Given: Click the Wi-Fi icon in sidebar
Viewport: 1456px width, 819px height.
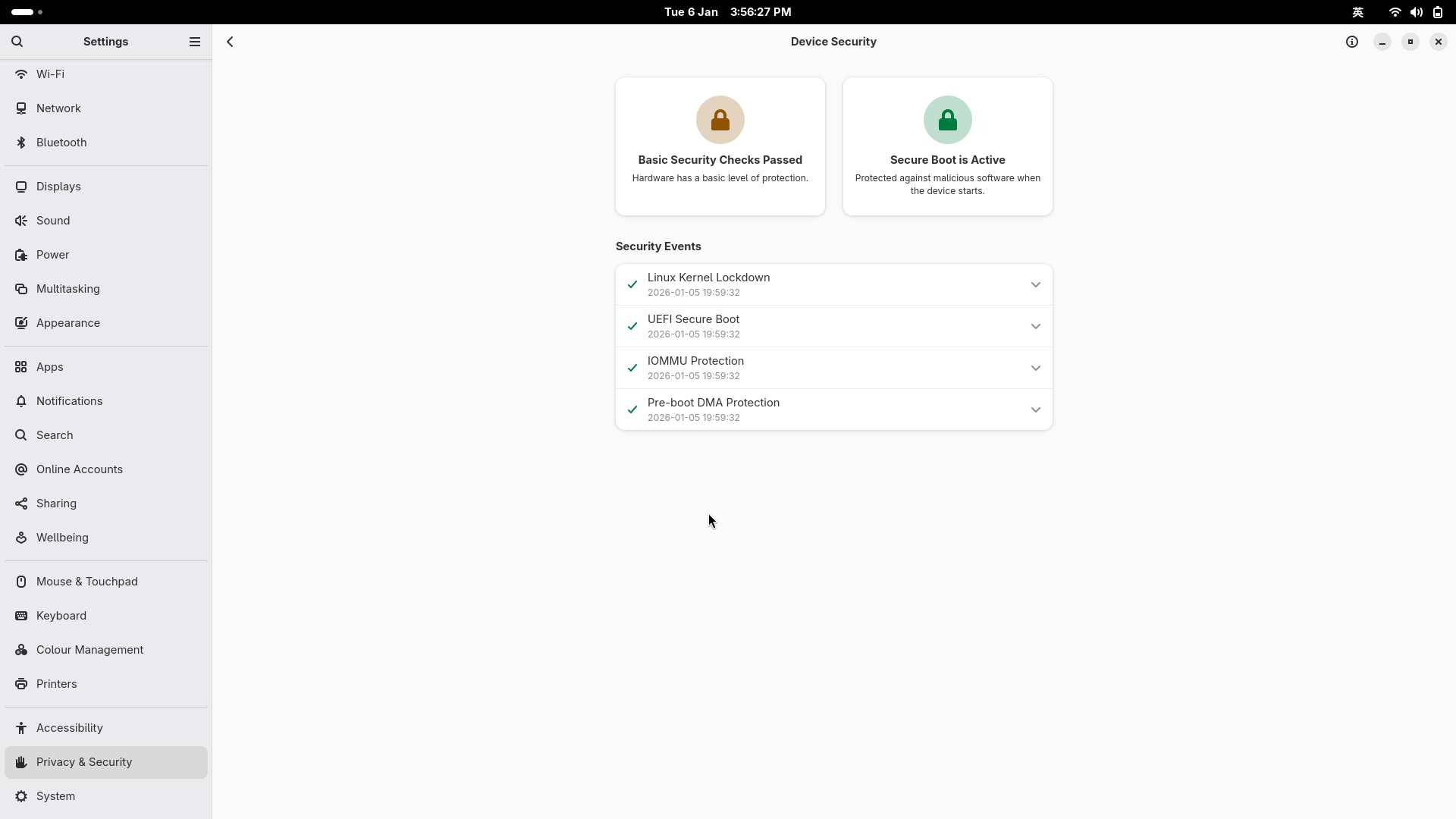Looking at the screenshot, I should 21,74.
